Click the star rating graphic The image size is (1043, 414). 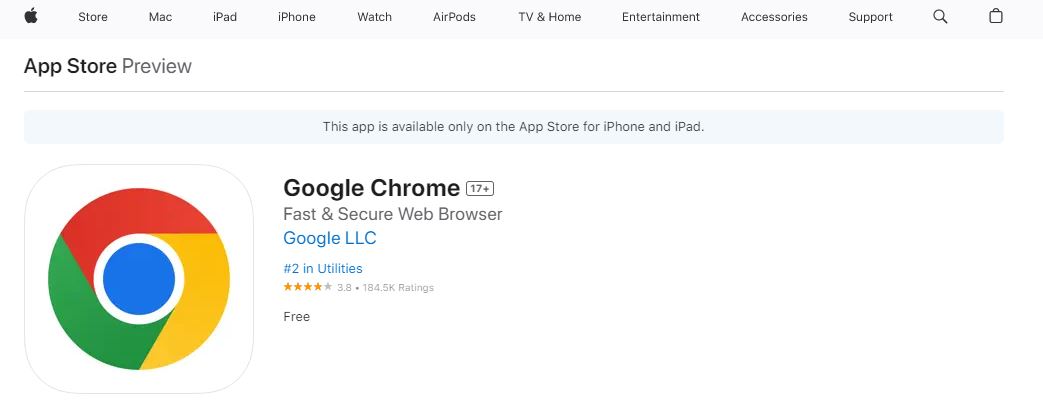pos(307,287)
